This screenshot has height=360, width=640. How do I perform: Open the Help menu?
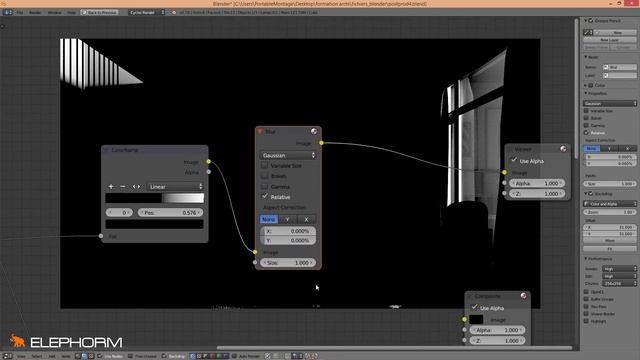(x=71, y=12)
